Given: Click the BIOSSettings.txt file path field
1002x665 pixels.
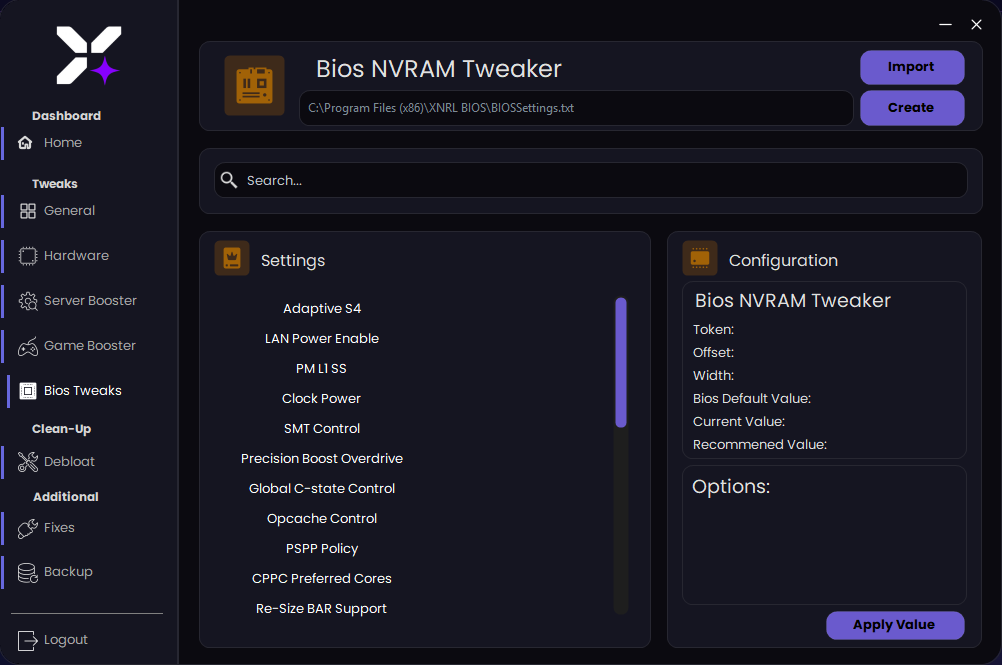Looking at the screenshot, I should coord(575,107).
